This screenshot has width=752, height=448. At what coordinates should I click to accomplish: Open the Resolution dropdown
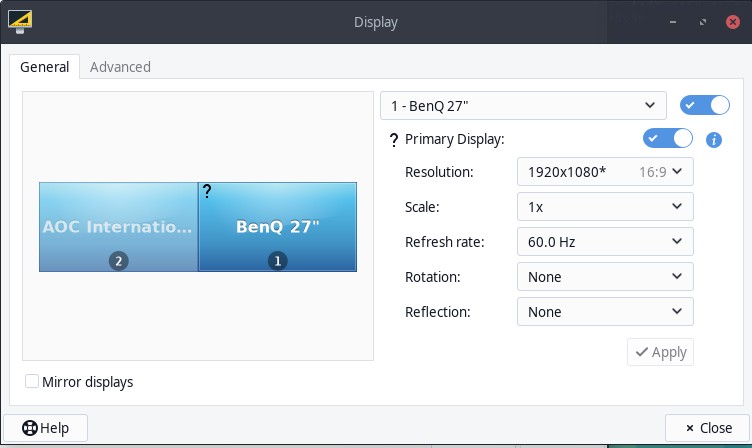coord(605,172)
